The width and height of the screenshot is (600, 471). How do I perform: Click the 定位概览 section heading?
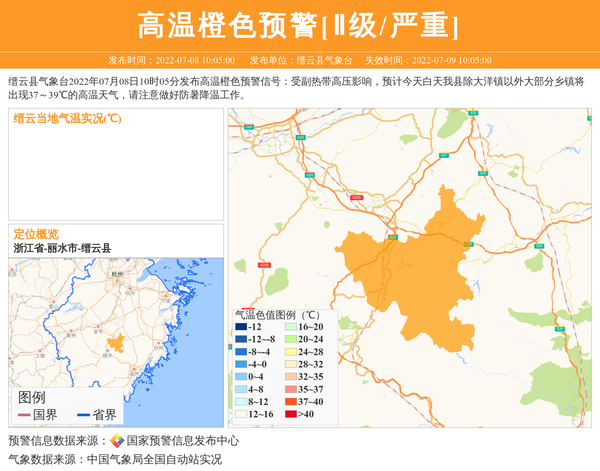tap(36, 233)
